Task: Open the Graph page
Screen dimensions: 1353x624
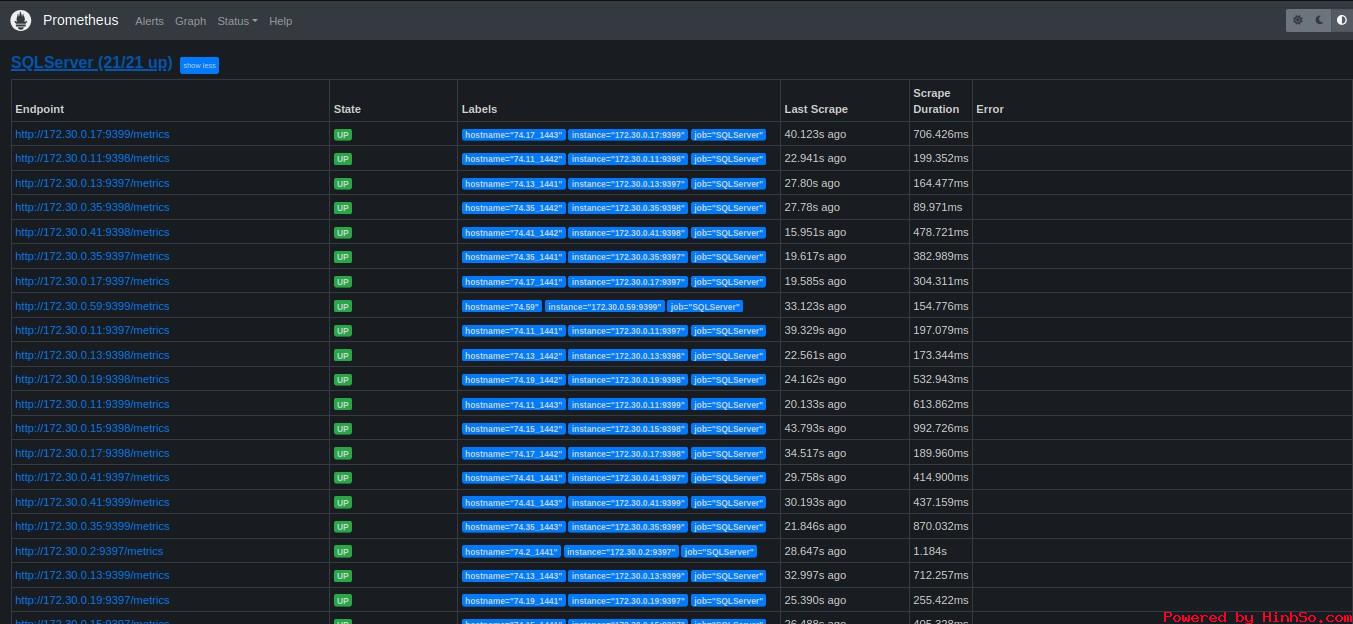Action: click(190, 21)
